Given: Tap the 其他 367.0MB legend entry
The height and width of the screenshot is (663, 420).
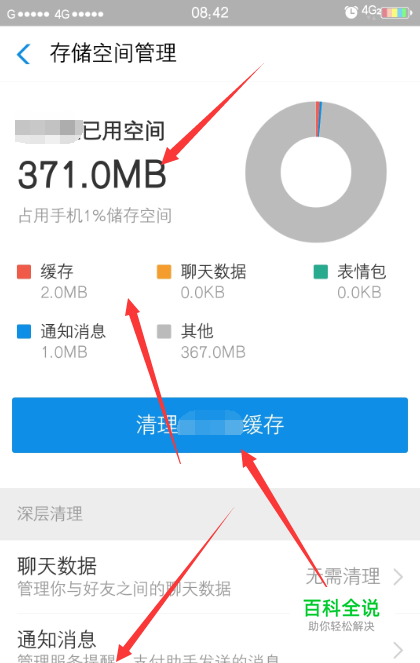Looking at the screenshot, I should (x=201, y=341).
